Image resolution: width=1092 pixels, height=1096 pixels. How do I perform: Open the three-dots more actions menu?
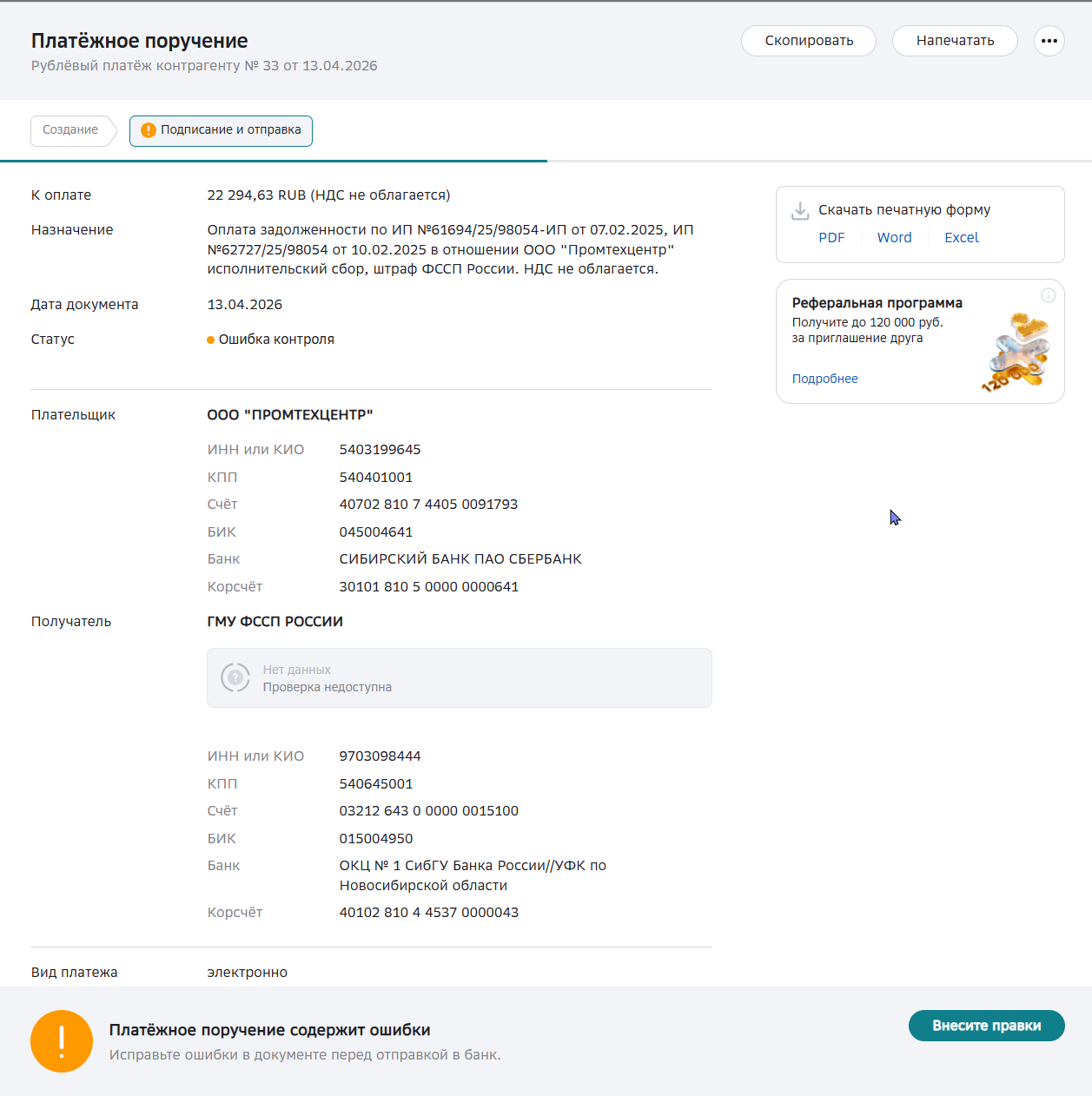tap(1049, 41)
